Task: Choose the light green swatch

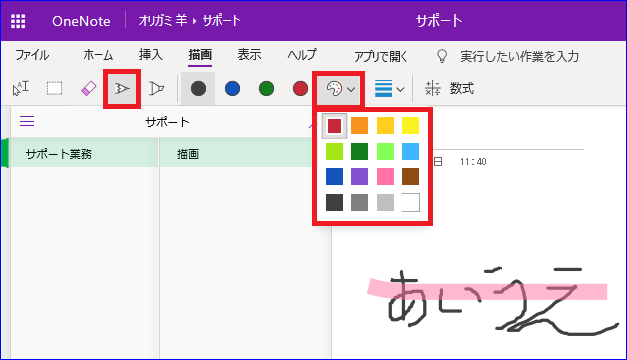Action: (385, 151)
